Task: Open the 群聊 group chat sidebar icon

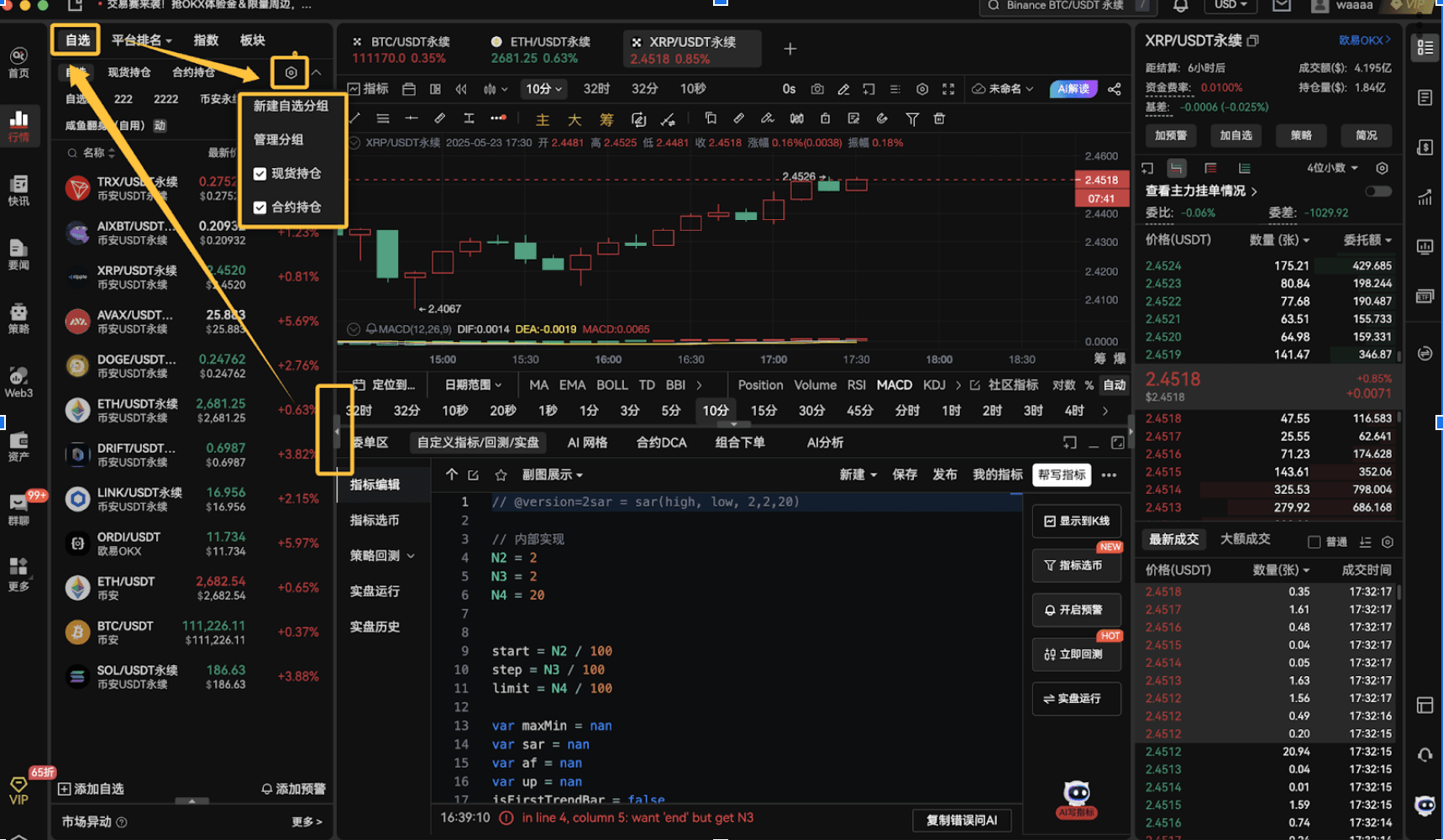Action: (x=18, y=509)
